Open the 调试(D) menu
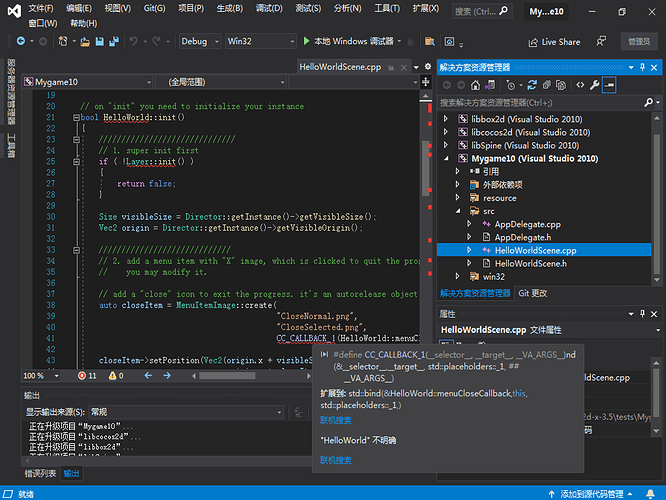This screenshot has height=500, width=666. coord(269,8)
